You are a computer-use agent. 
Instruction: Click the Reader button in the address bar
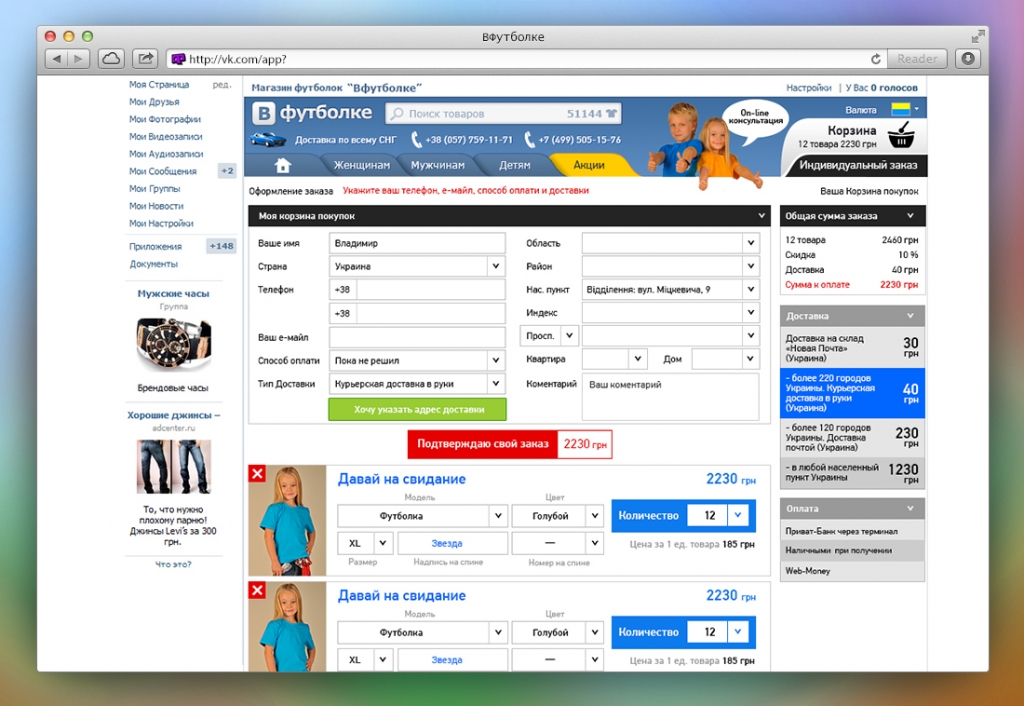[x=917, y=59]
